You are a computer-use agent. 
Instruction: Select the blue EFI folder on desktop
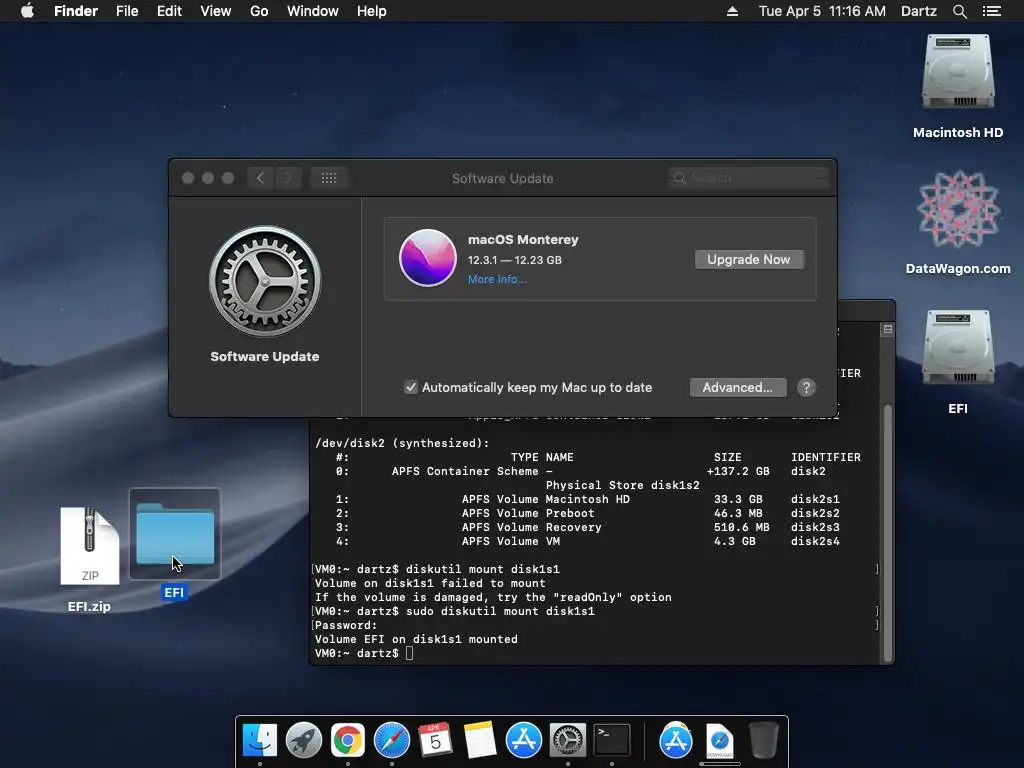(175, 534)
